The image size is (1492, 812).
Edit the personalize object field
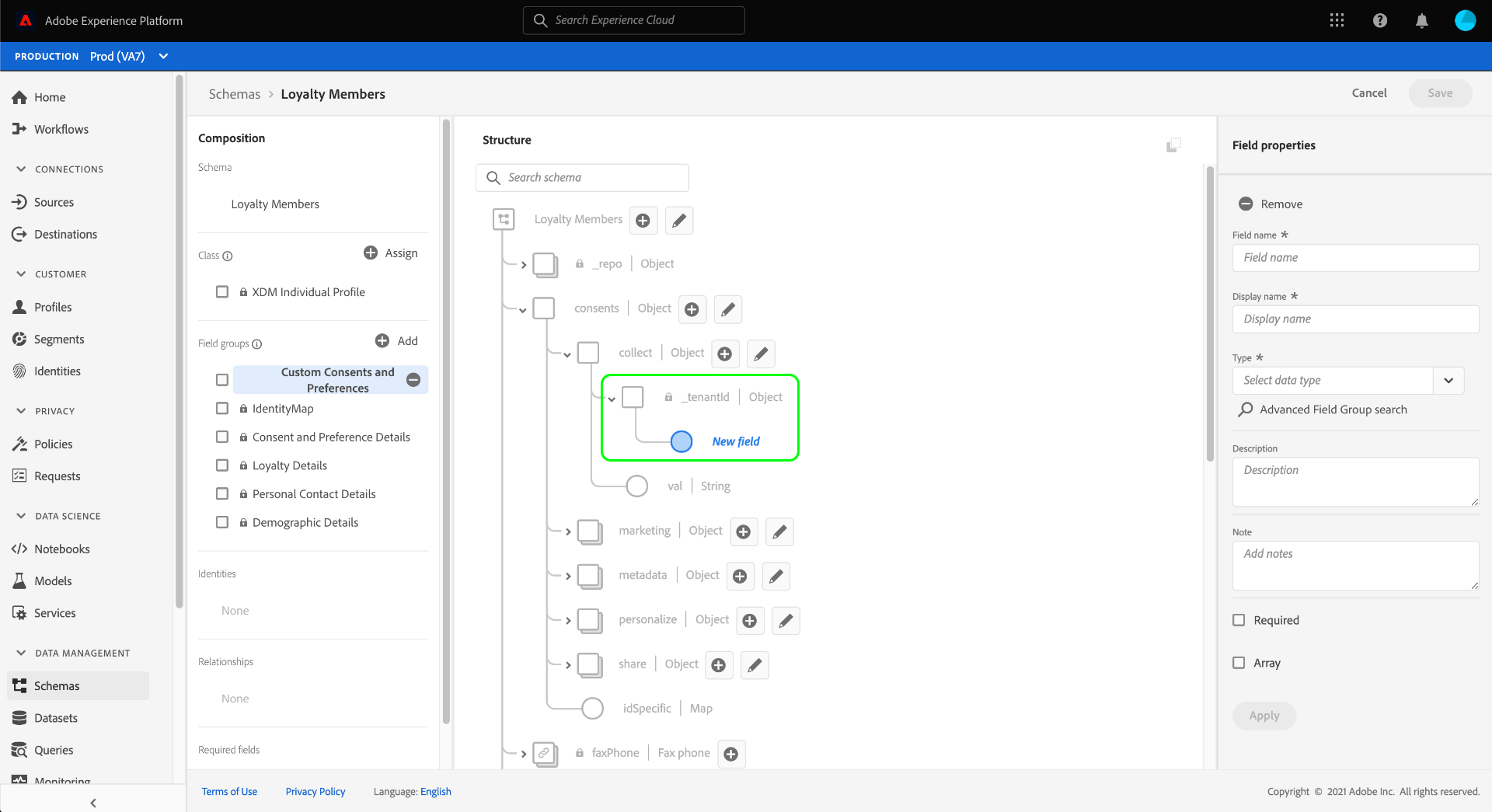786,621
